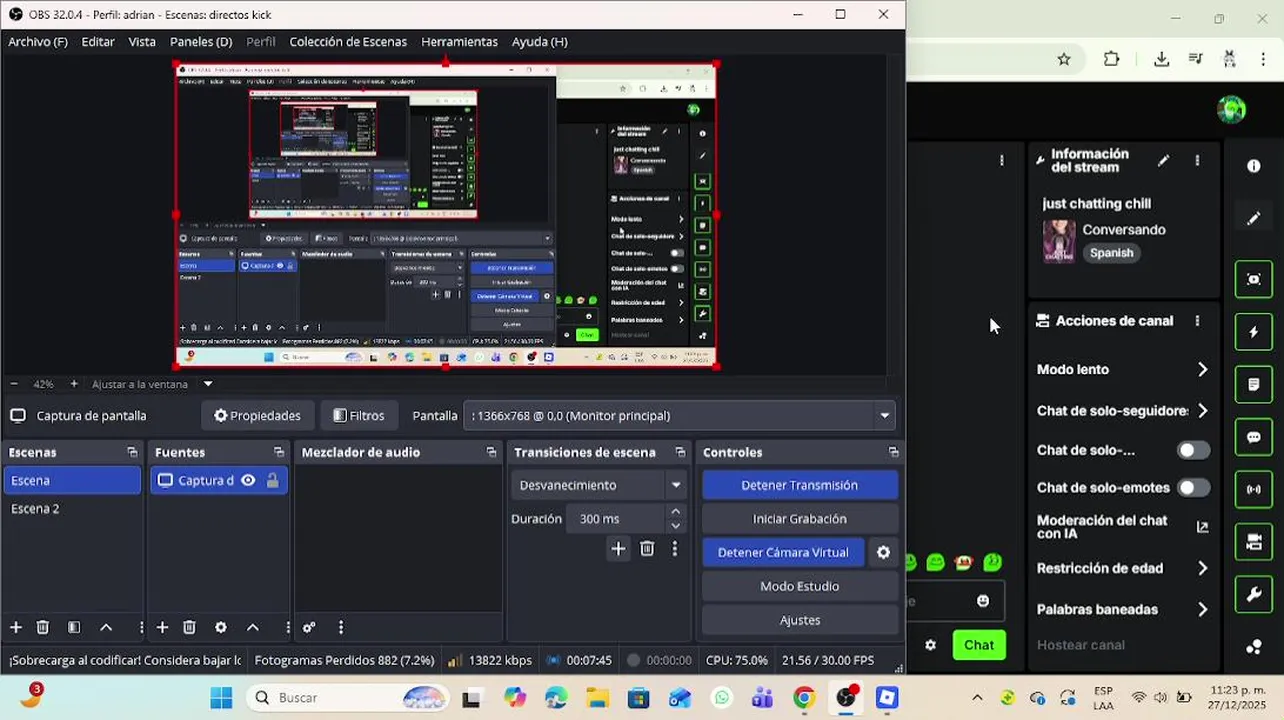
Task: Open the Colección de Escenas menu
Action: [x=348, y=42]
